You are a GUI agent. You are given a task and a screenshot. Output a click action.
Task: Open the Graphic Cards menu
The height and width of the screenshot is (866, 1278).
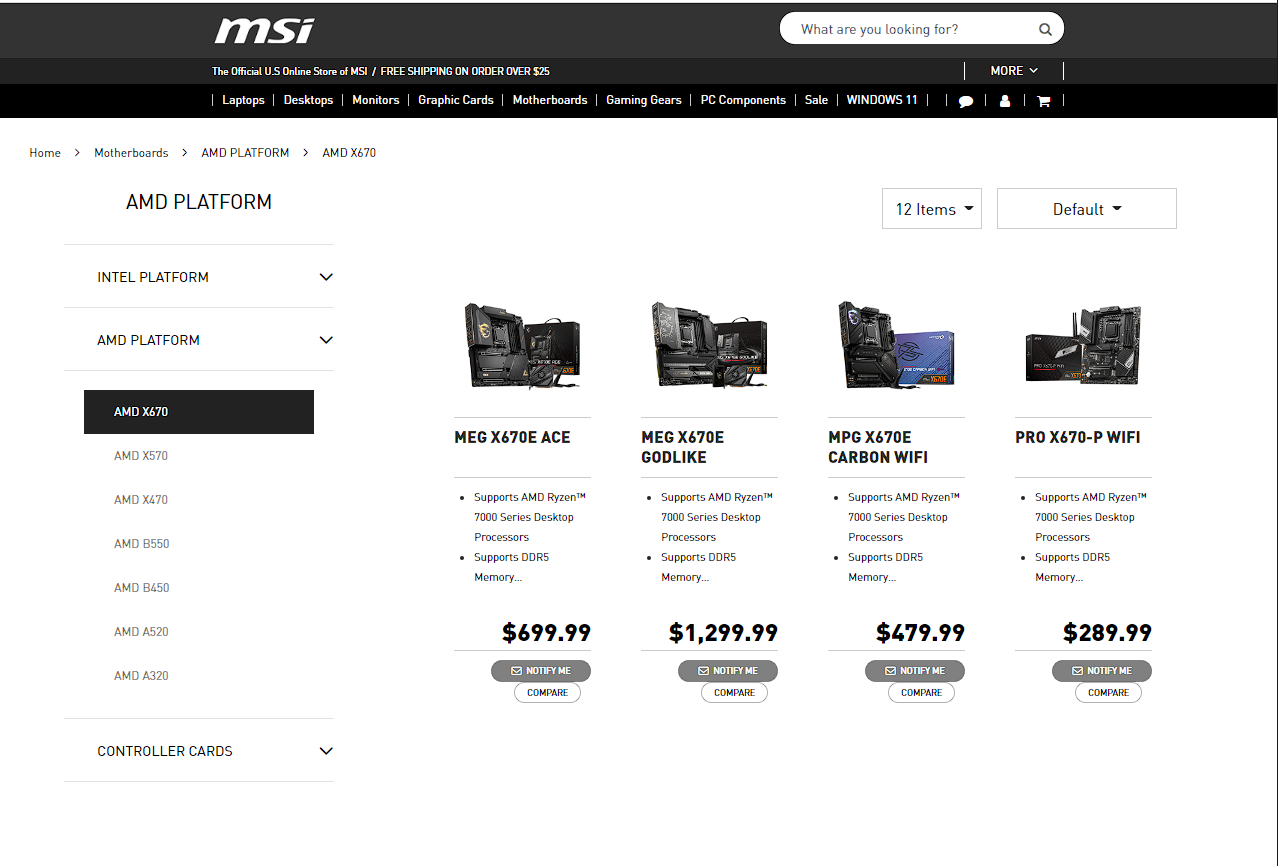(456, 100)
